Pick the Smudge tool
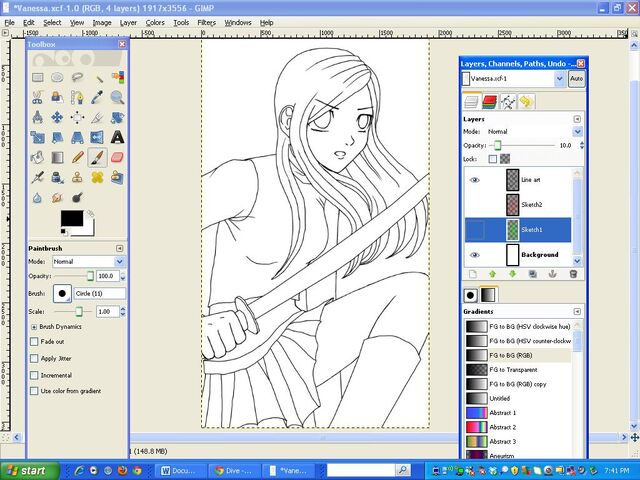This screenshot has height=480, width=640. coord(57,198)
